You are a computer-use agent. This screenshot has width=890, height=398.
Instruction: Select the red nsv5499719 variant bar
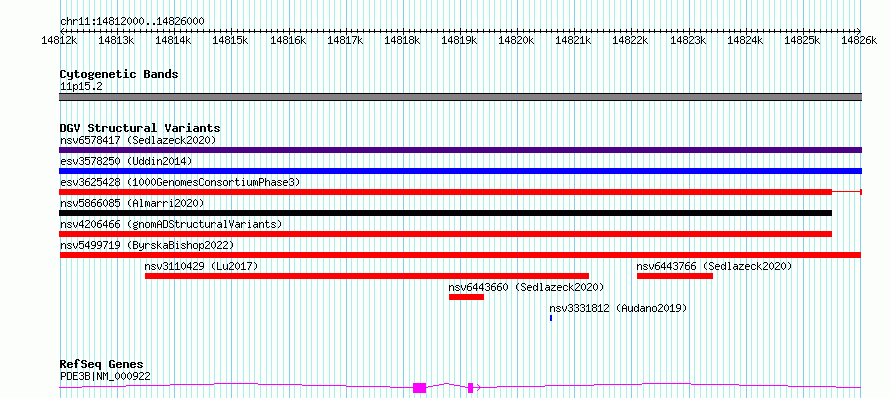[460, 255]
